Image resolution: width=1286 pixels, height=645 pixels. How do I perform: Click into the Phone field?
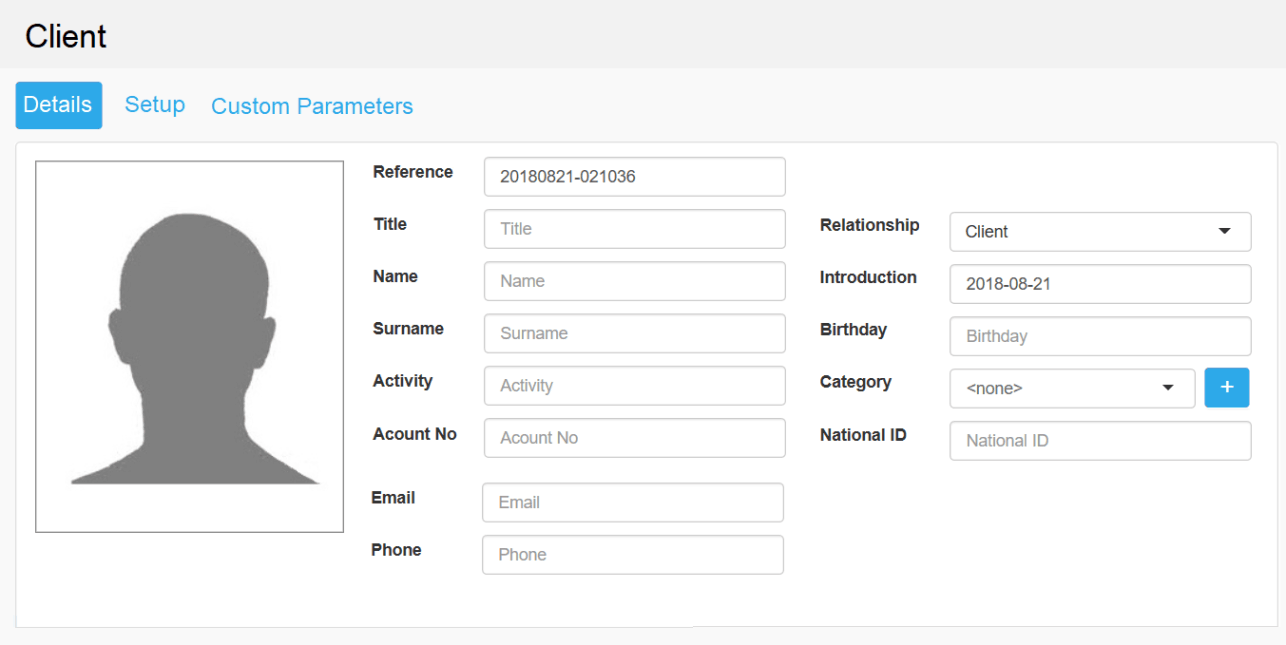[x=633, y=555]
